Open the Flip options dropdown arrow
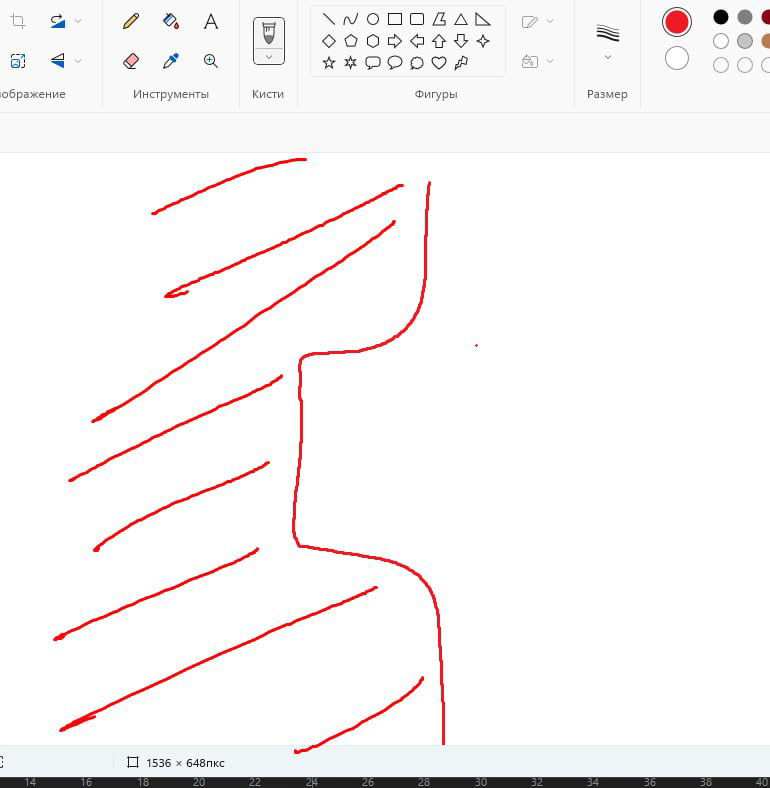The width and height of the screenshot is (770, 788). [x=78, y=61]
